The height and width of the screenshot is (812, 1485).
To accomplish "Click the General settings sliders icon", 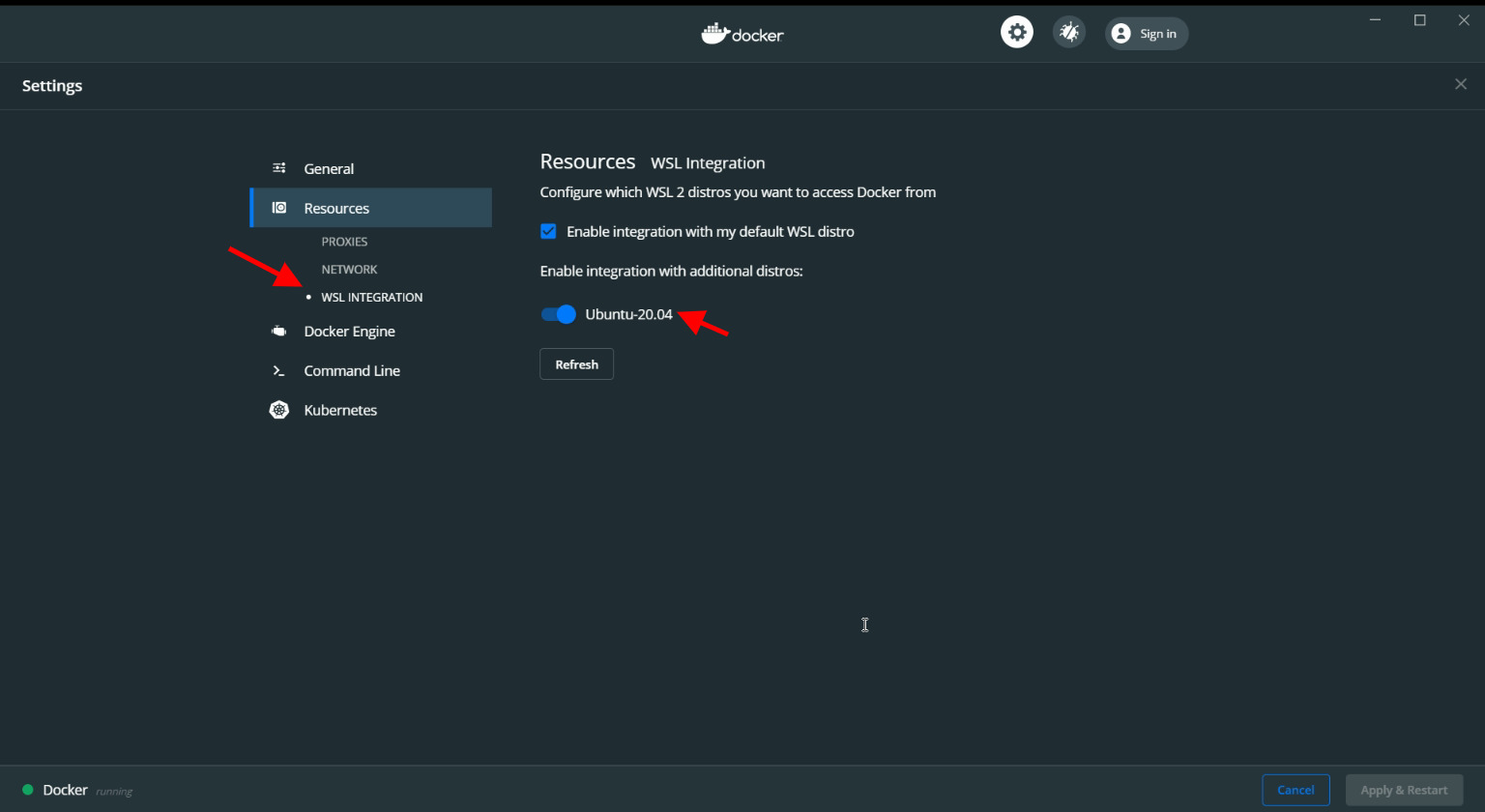I will [x=279, y=168].
